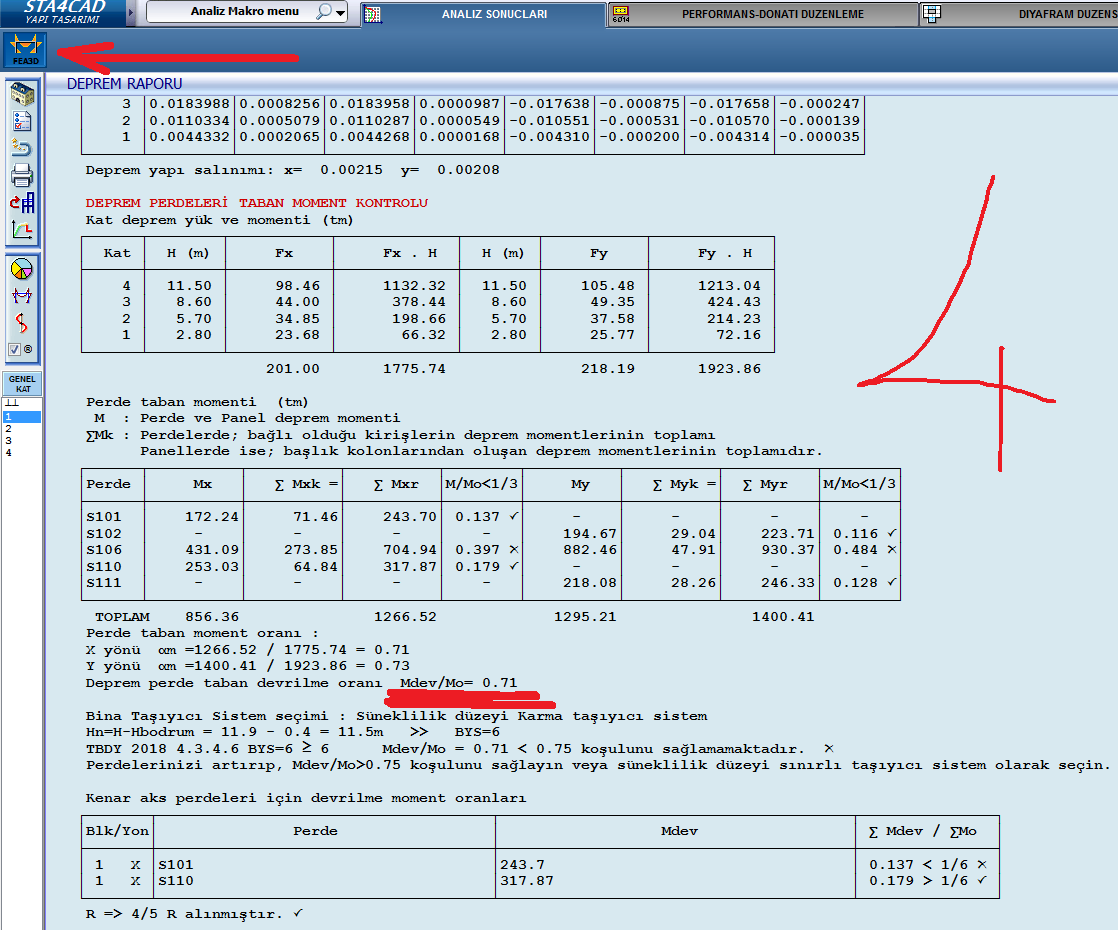Expand the Analiz Makro menu dropdown arrow
The height and width of the screenshot is (930, 1118).
341,13
